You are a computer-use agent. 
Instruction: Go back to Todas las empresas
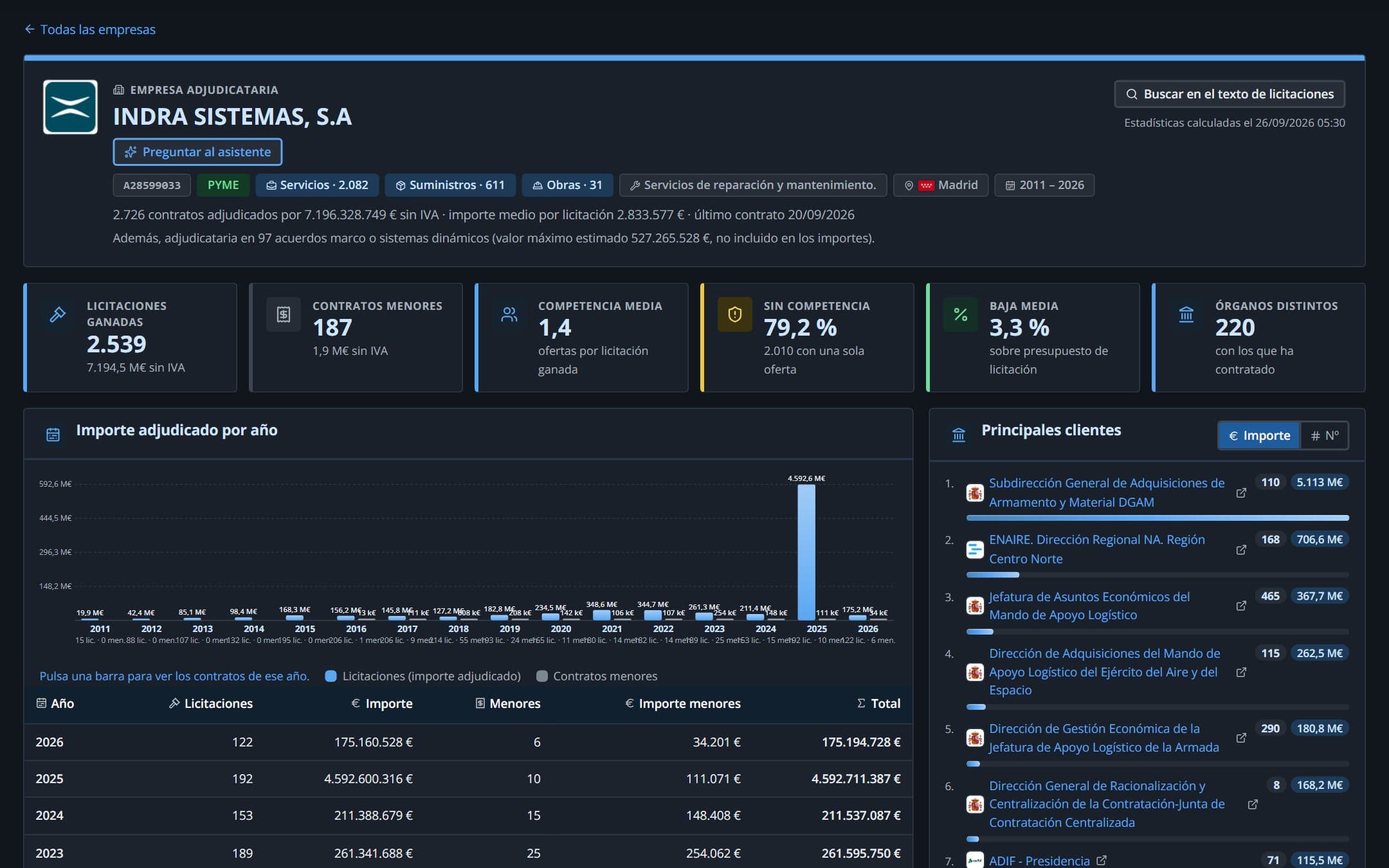(90, 30)
